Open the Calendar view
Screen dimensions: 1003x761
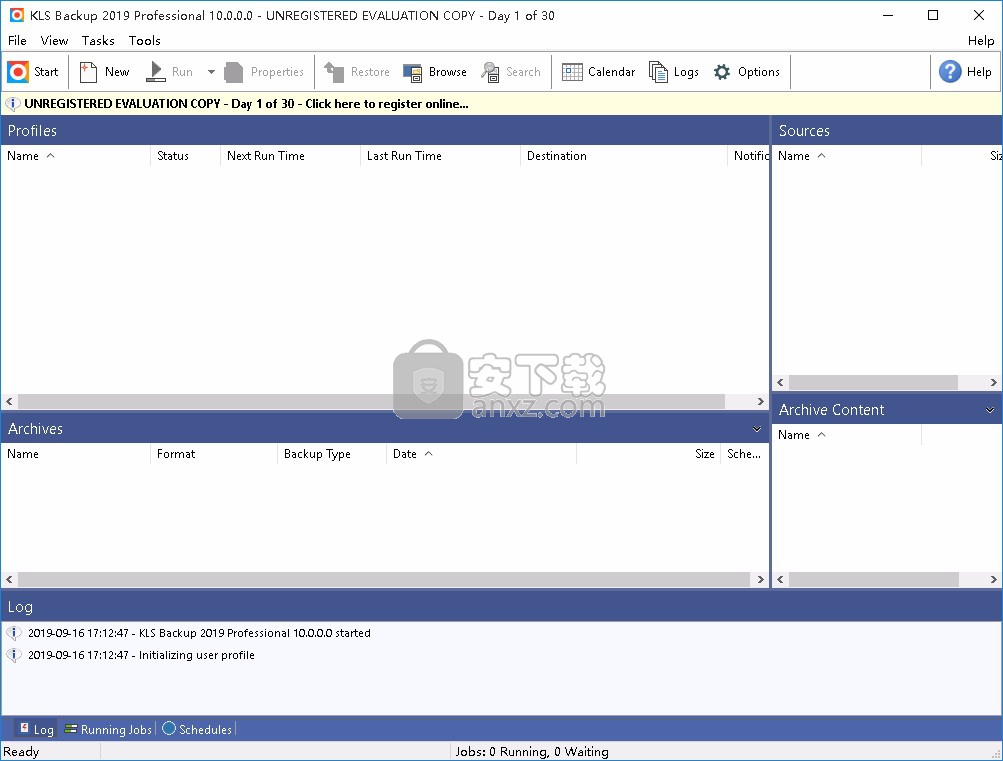(599, 72)
